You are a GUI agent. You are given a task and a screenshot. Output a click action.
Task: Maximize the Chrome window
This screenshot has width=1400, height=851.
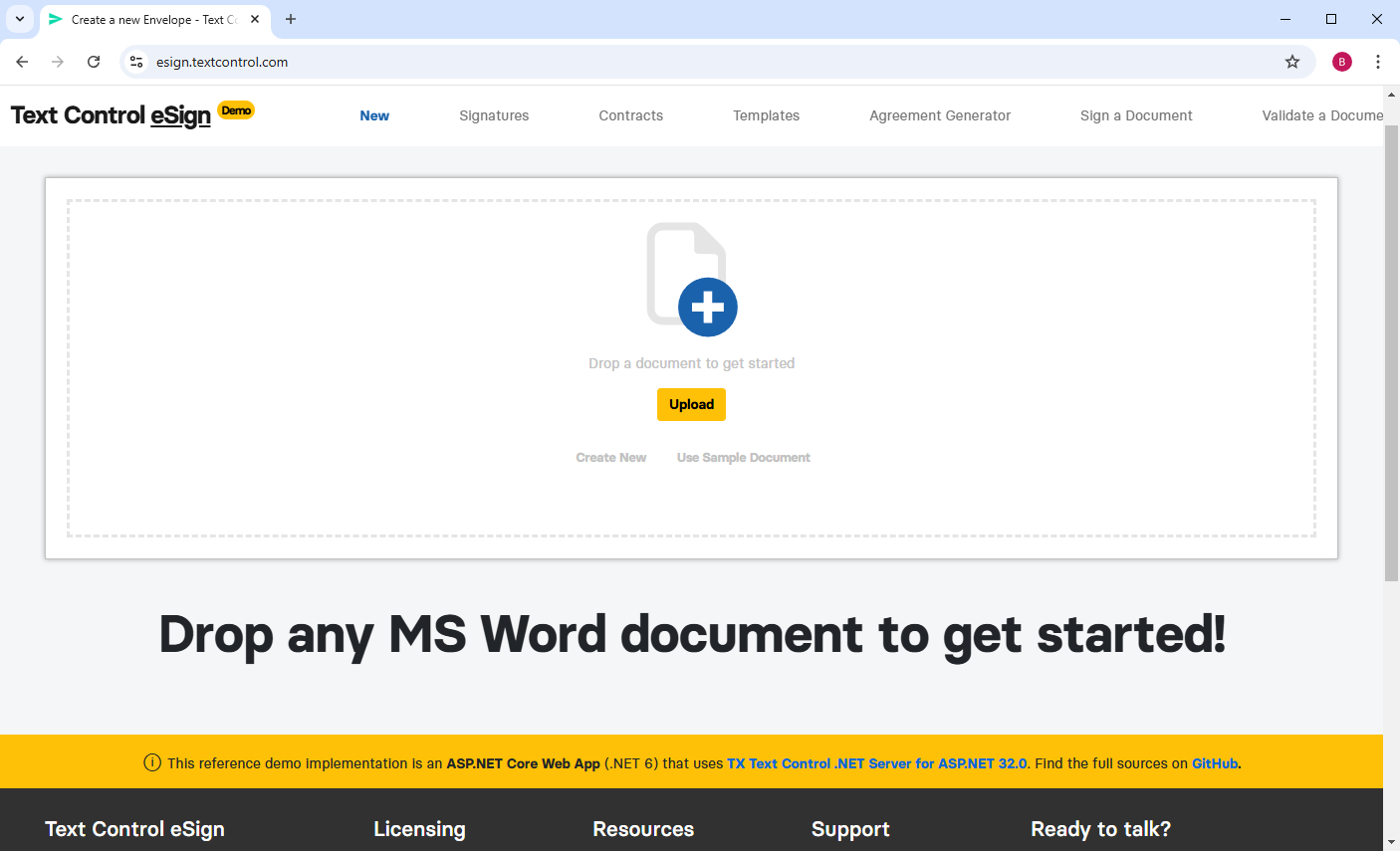coord(1331,19)
